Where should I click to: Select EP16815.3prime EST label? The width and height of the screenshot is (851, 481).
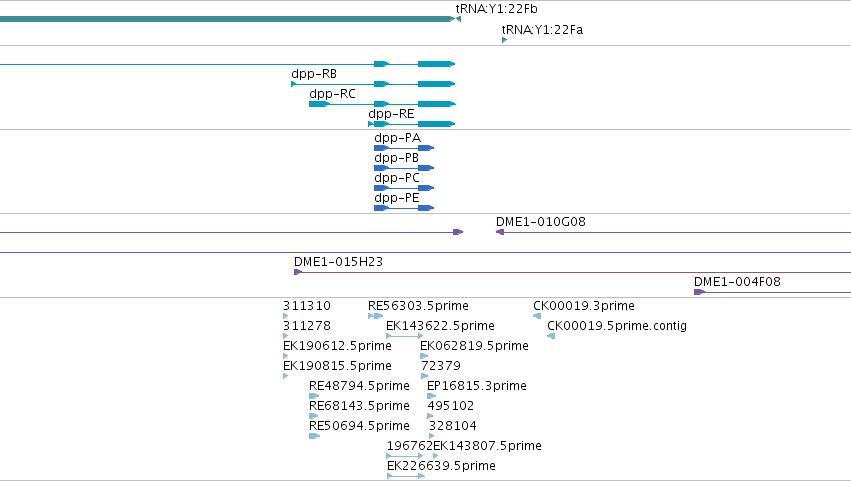[x=477, y=387]
